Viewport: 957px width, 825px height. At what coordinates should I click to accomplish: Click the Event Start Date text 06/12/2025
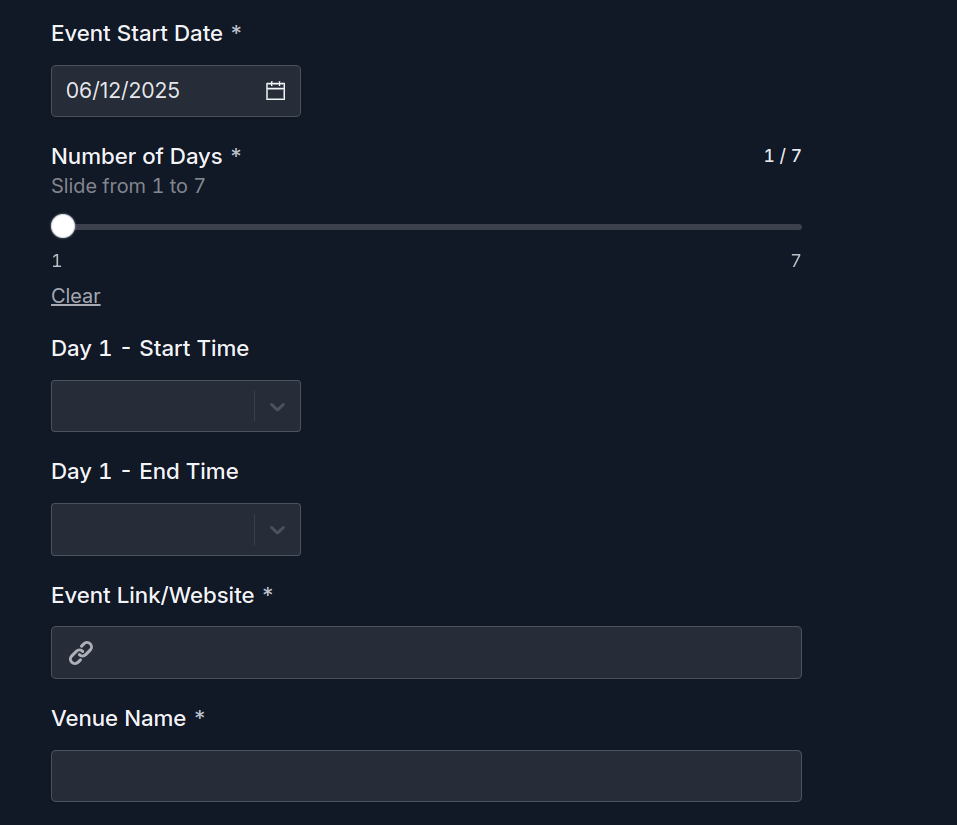click(123, 91)
